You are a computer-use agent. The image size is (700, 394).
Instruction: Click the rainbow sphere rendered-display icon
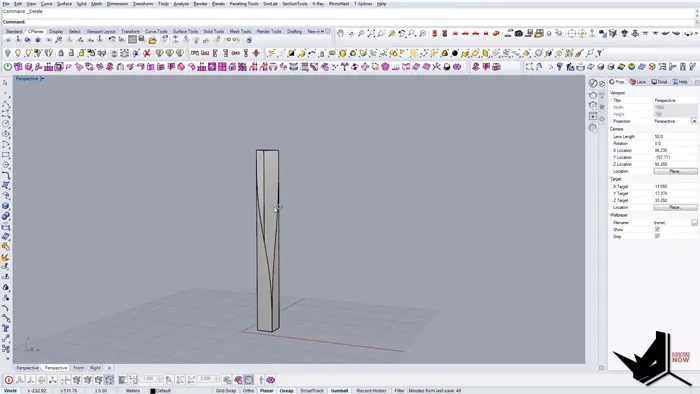point(631,67)
